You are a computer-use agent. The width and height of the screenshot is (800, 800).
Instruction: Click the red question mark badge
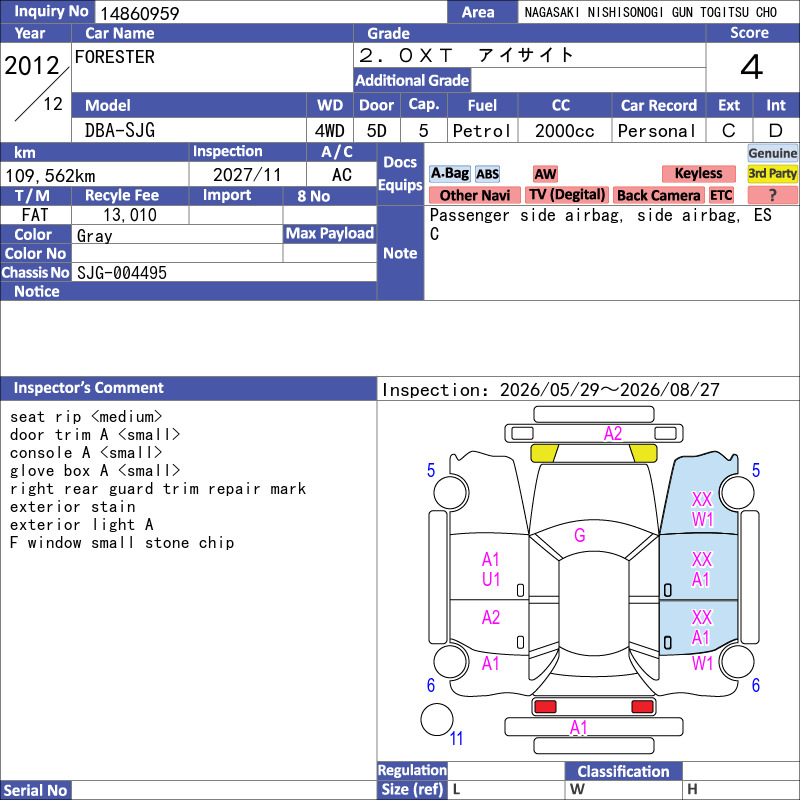click(x=772, y=195)
